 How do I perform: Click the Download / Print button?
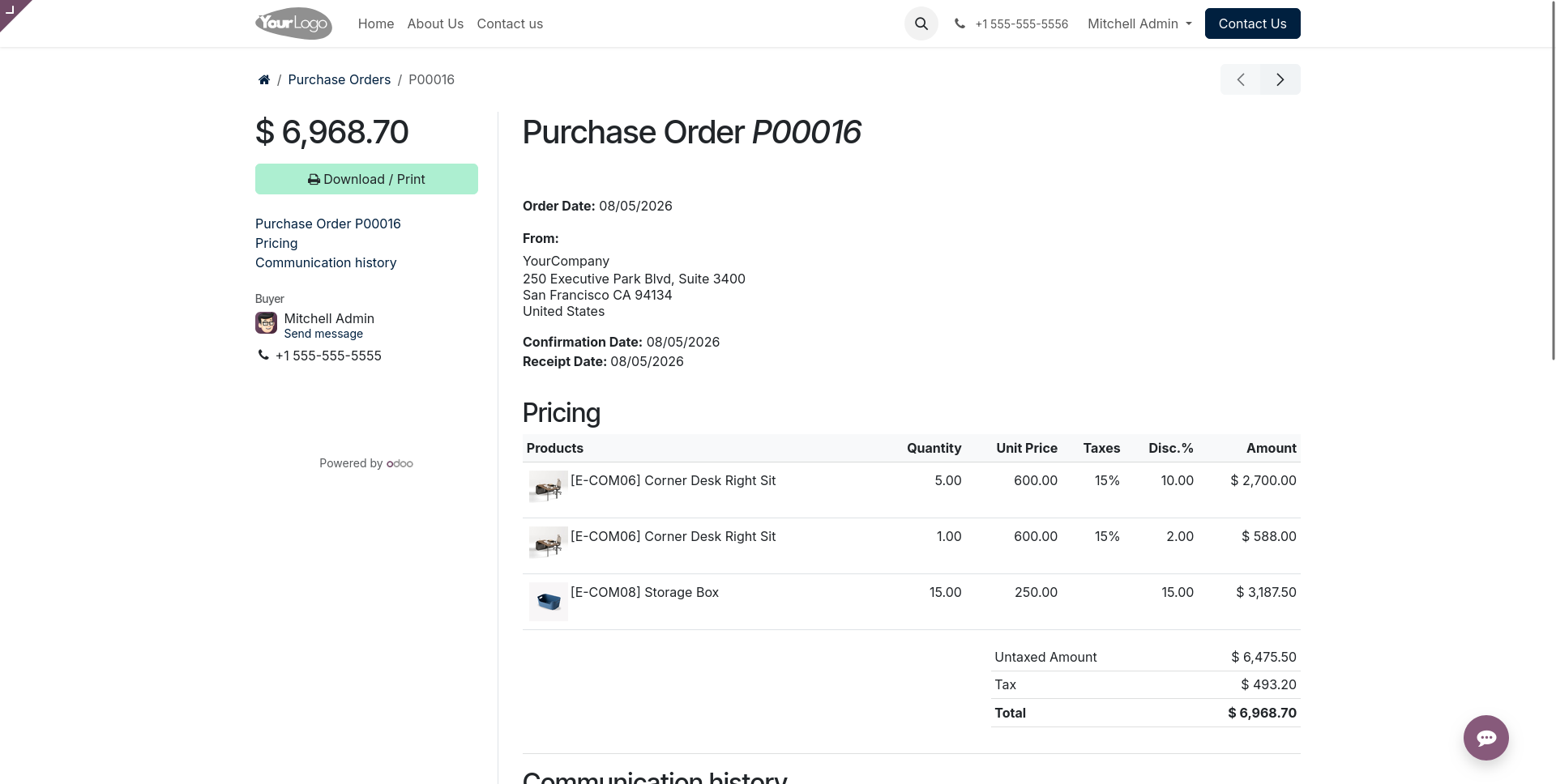point(366,179)
